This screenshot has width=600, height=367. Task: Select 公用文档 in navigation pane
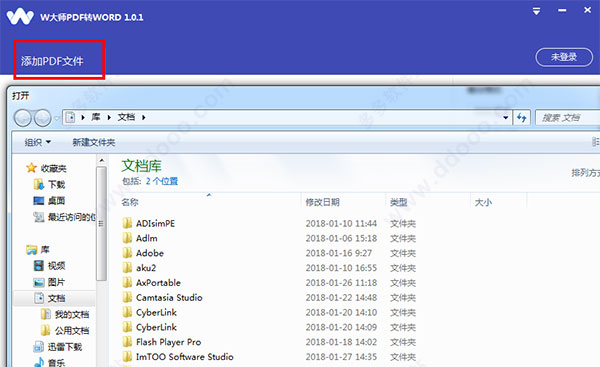click(x=72, y=330)
